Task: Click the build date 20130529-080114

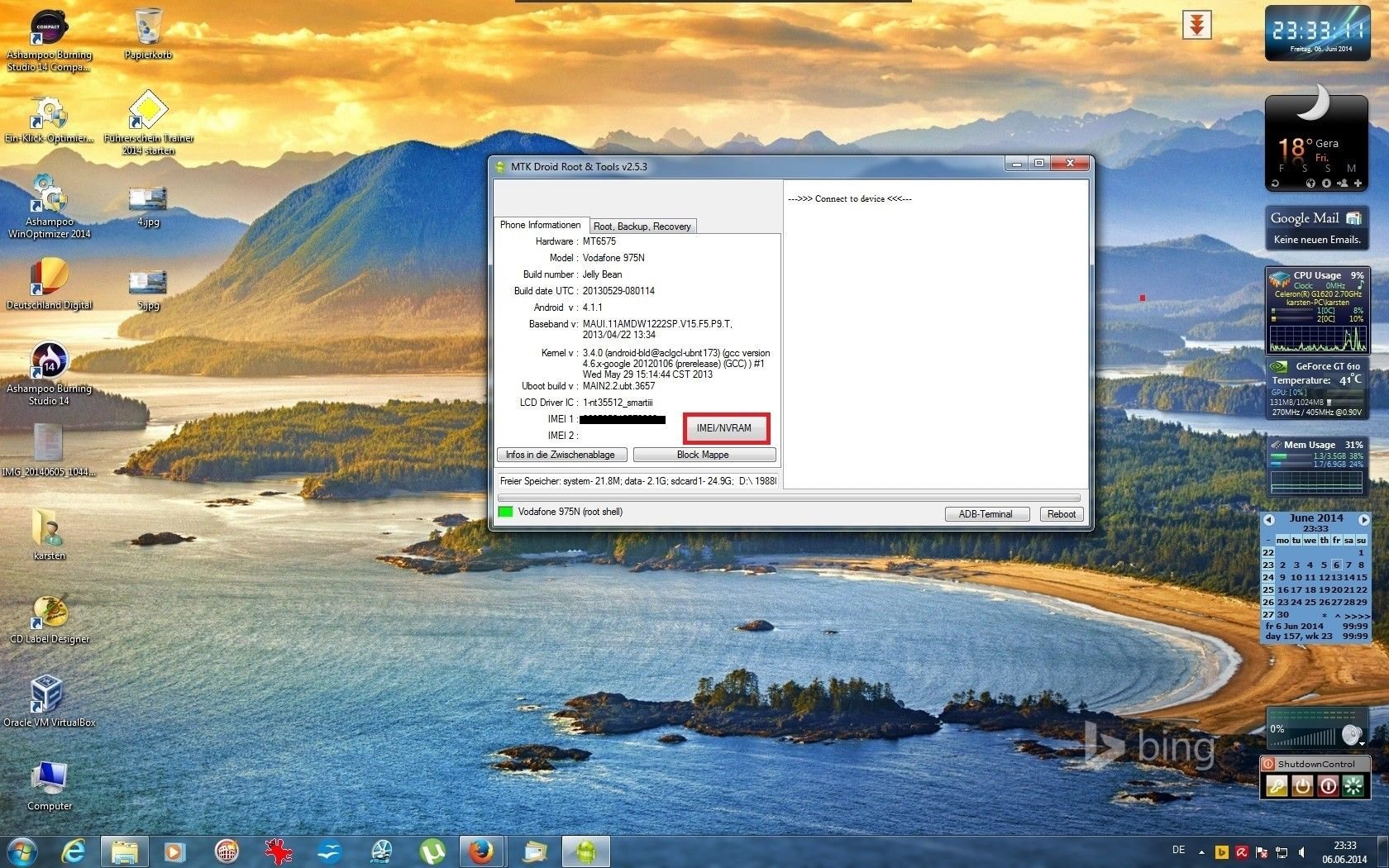Action: [x=618, y=291]
